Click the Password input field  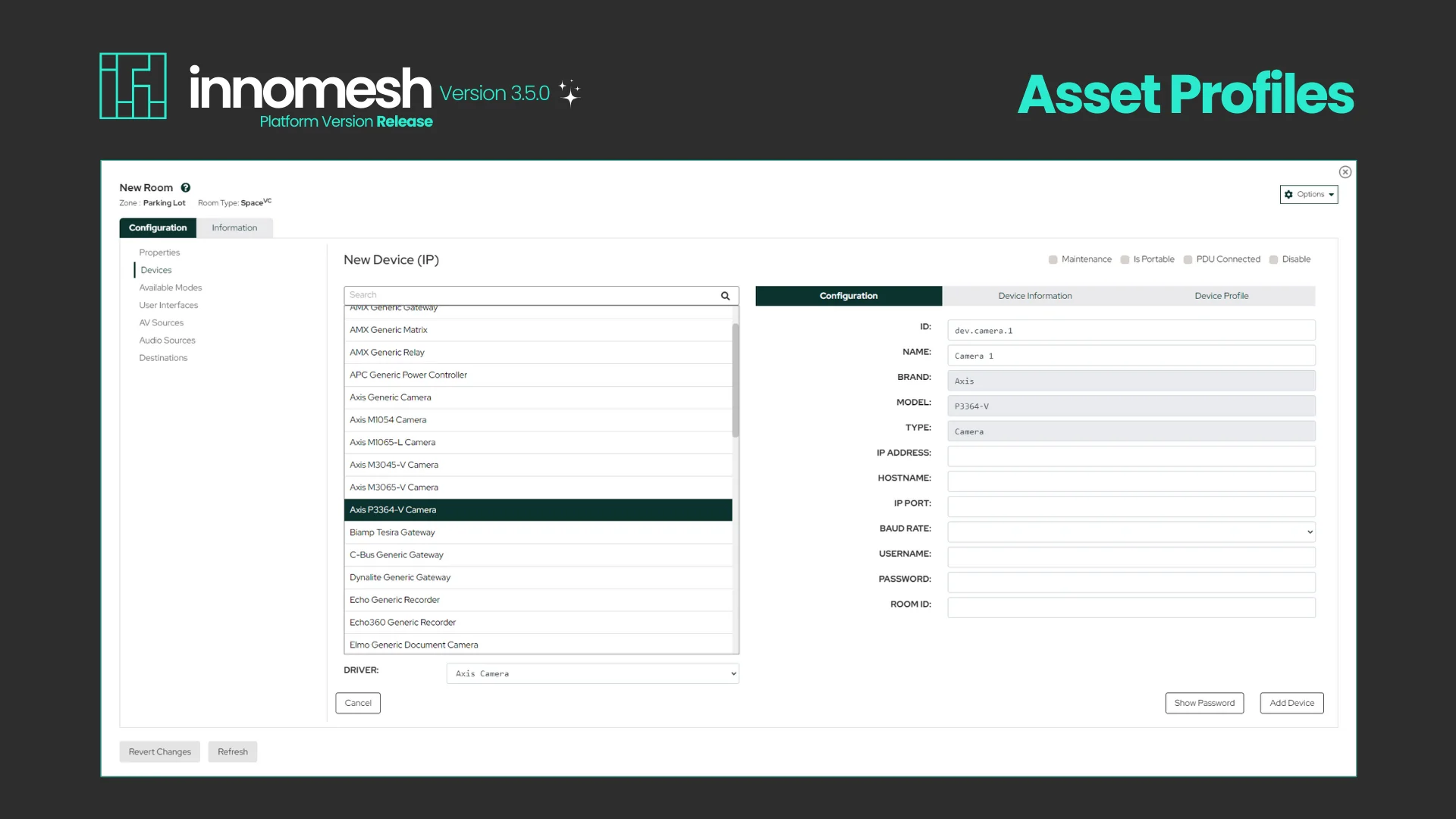click(x=1131, y=582)
